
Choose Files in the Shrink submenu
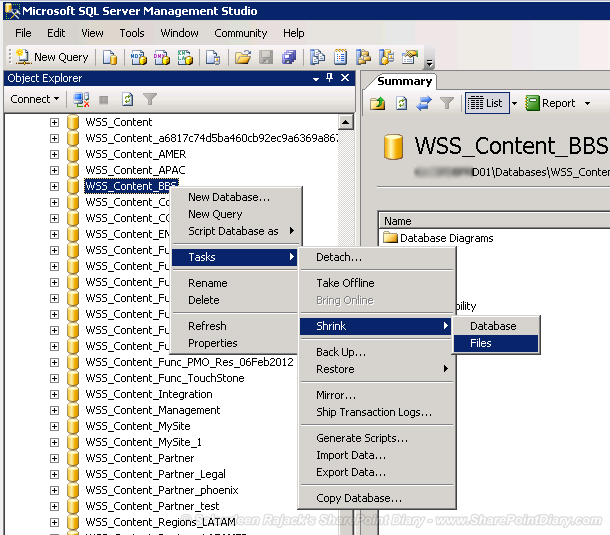(496, 343)
